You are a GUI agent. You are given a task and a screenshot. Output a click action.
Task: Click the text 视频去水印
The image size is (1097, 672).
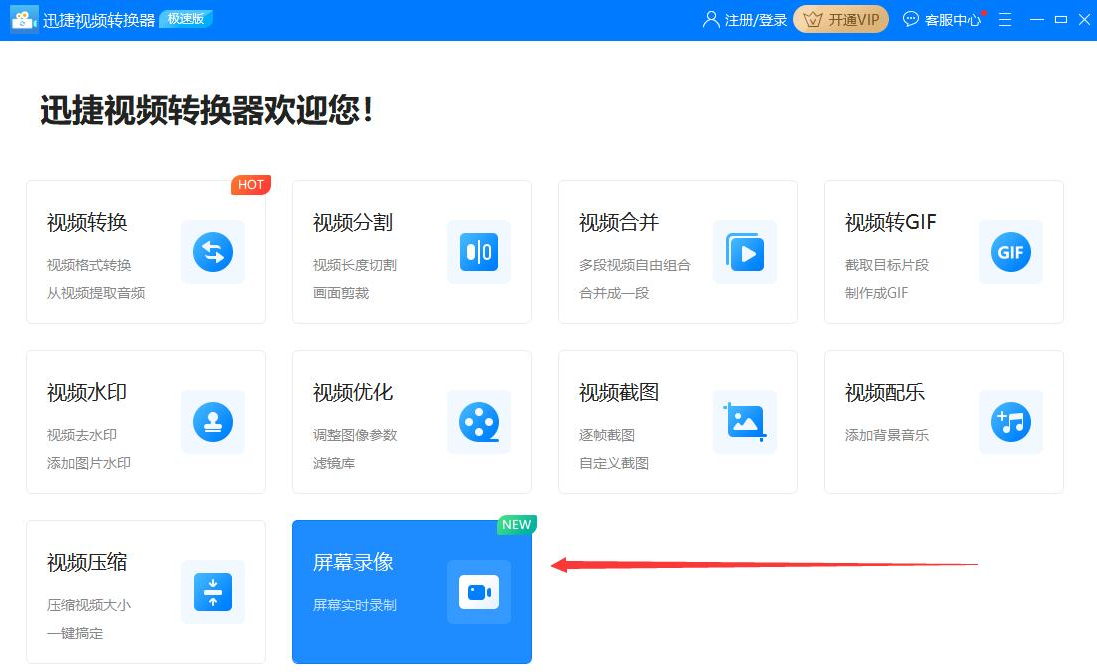click(x=82, y=435)
